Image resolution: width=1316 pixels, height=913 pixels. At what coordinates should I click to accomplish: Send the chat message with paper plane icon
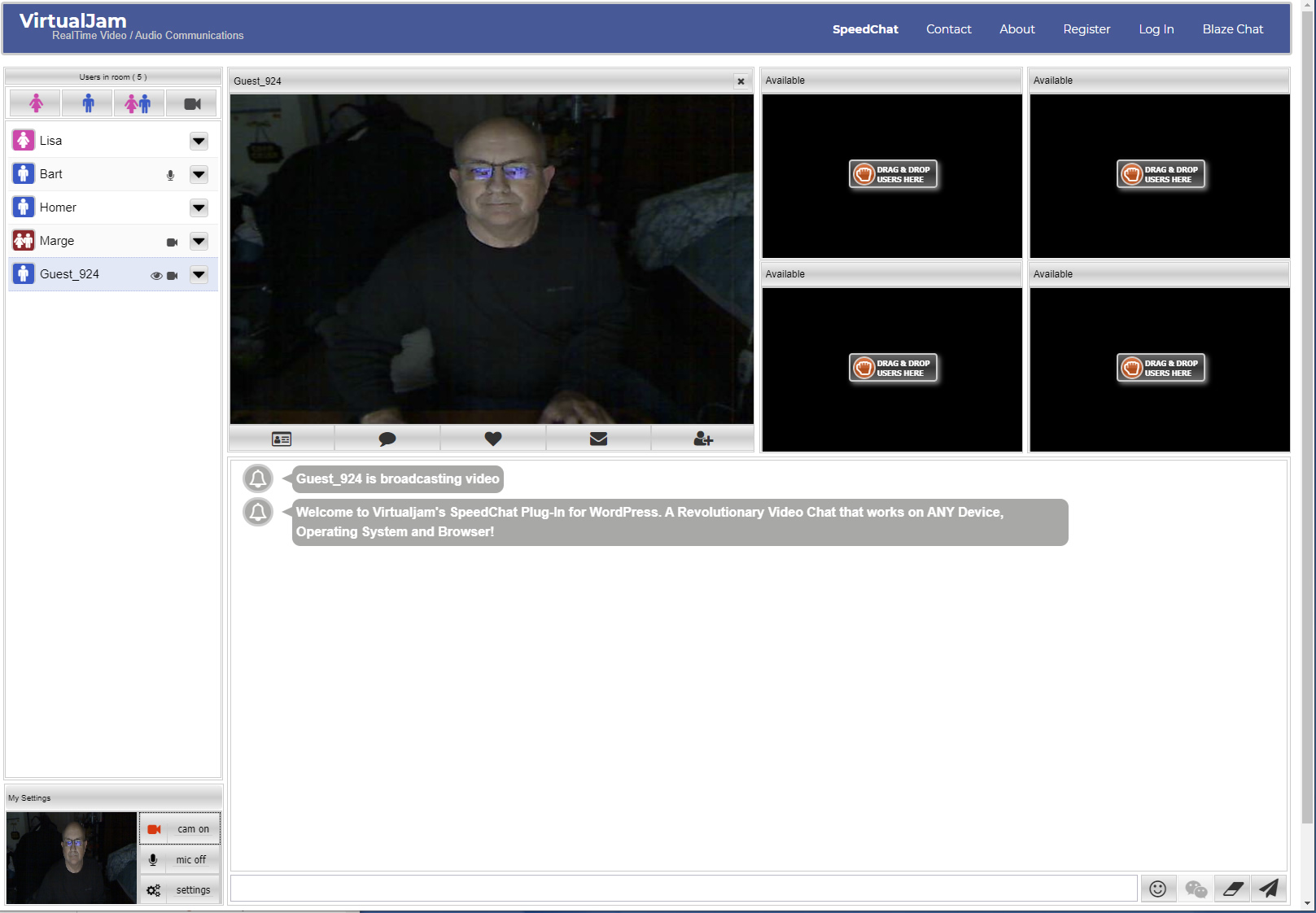click(x=1269, y=888)
